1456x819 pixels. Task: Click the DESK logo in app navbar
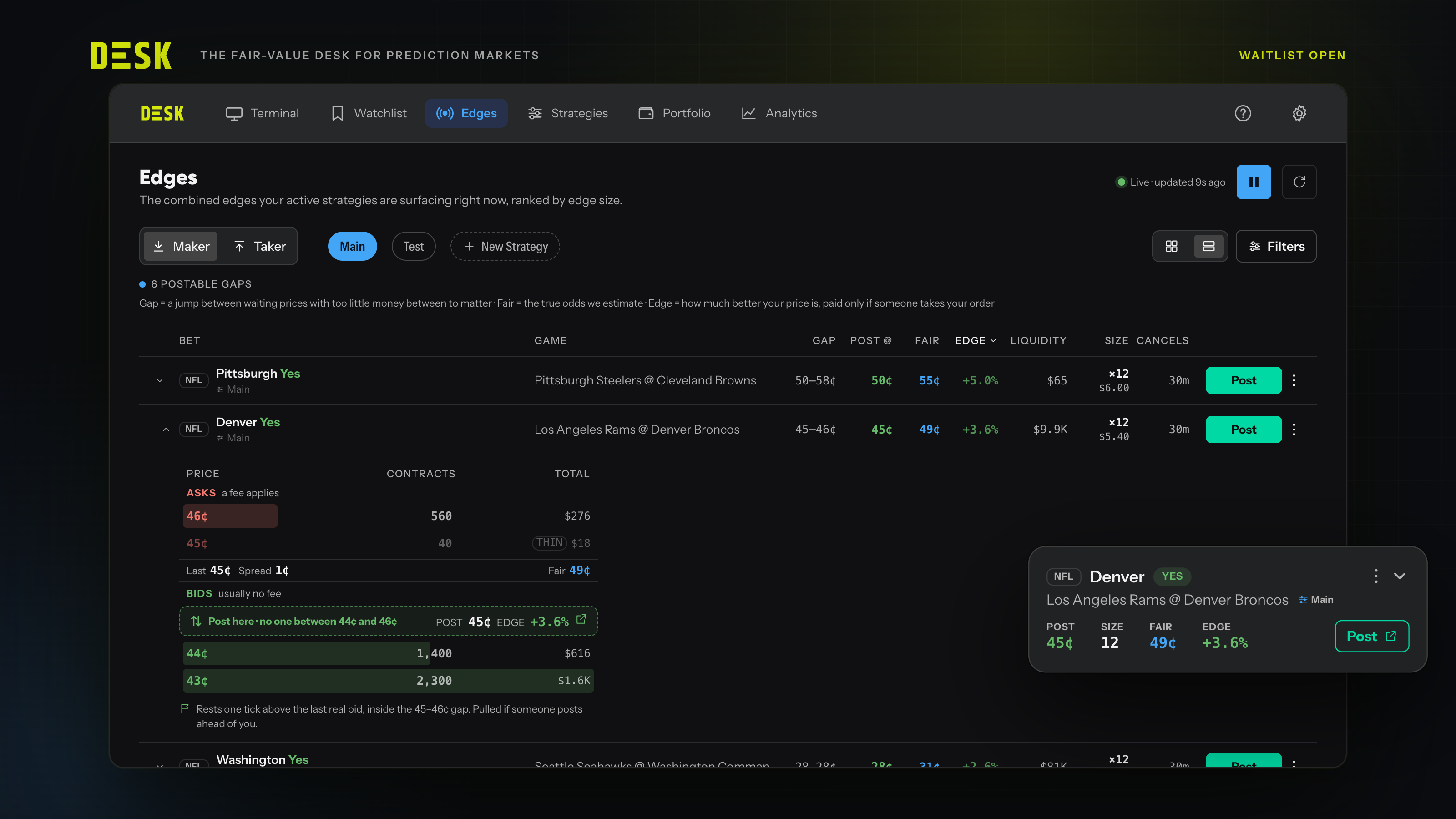(x=162, y=114)
